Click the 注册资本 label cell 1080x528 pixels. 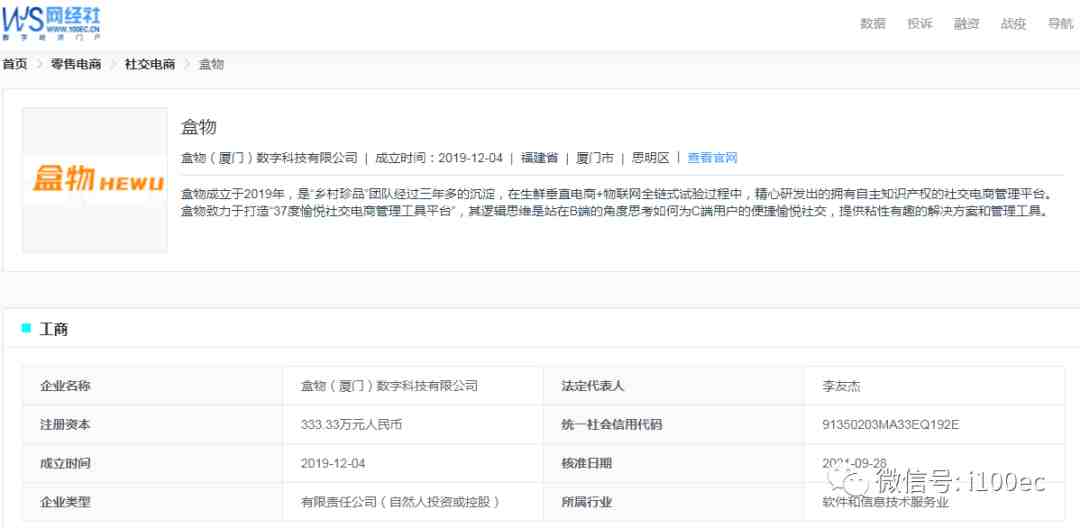click(x=152, y=425)
